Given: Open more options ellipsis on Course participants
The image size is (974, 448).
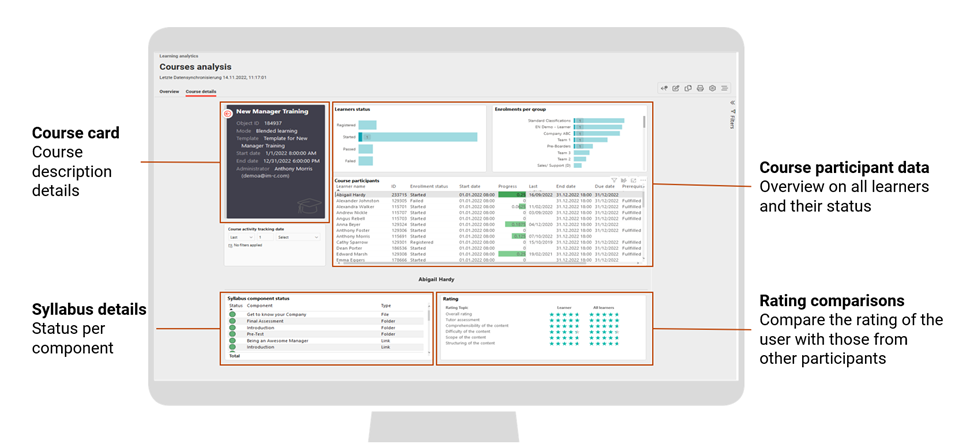Looking at the screenshot, I should (643, 180).
